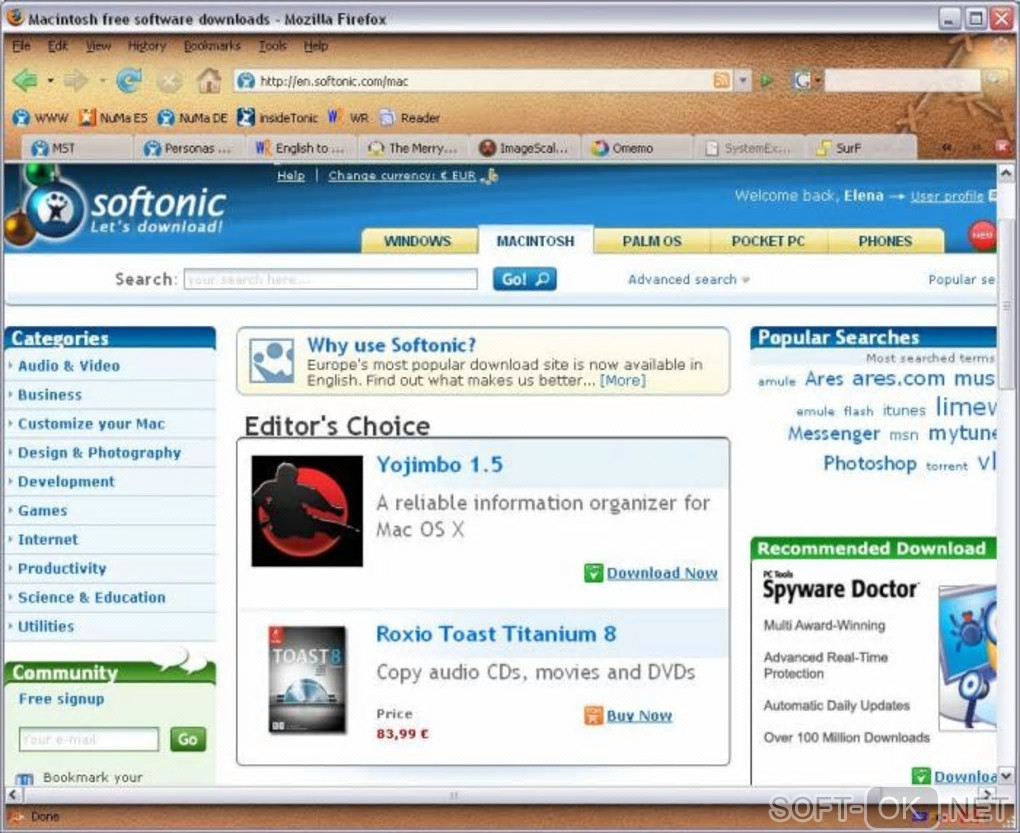Switch to the Personas browser tab
Viewport: 1020px width, 833px height.
point(190,148)
